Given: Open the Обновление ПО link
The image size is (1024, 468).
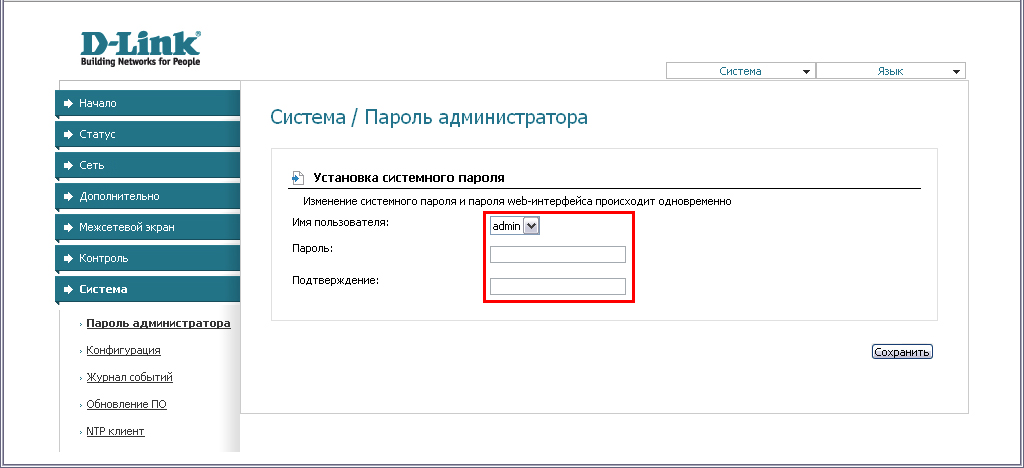Looking at the screenshot, I should [126, 405].
